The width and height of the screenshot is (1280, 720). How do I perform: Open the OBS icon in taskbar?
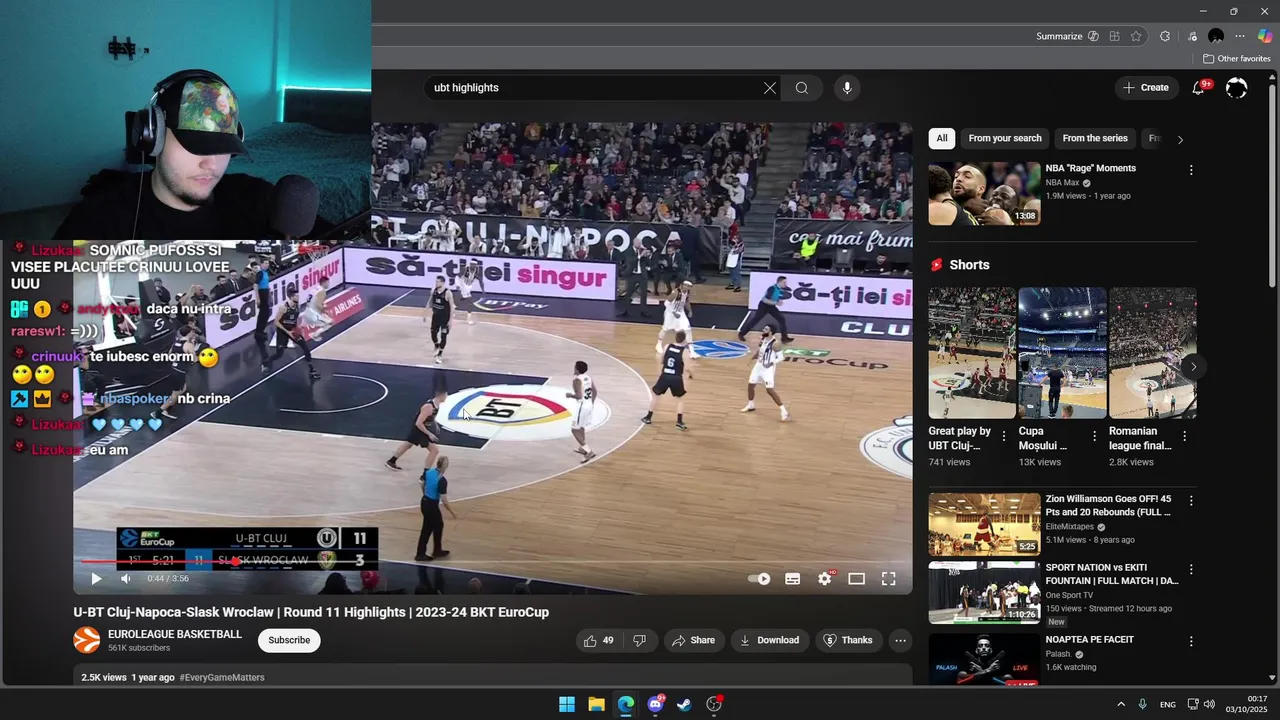click(714, 704)
